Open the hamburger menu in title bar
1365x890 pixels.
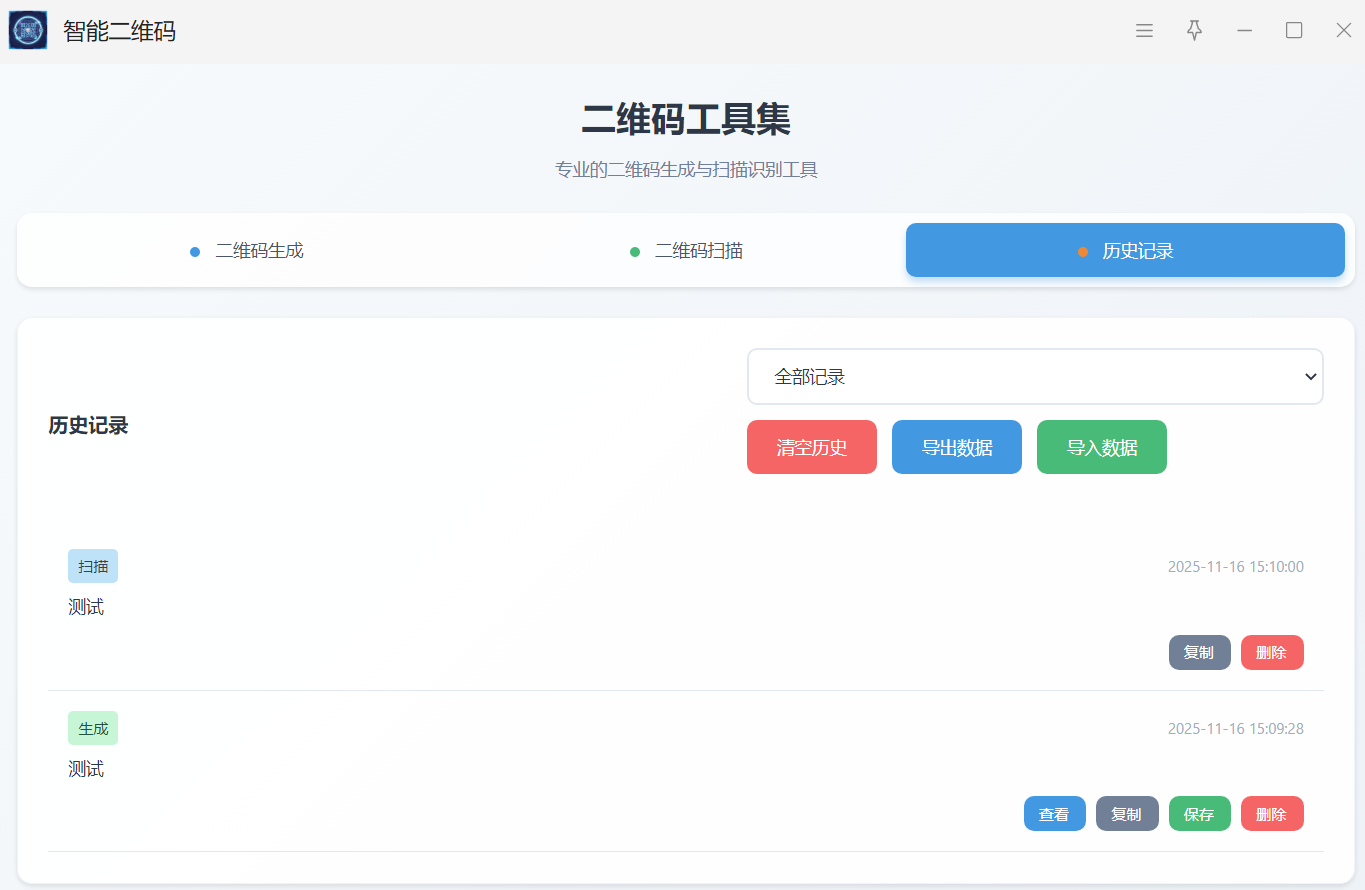(x=1144, y=31)
